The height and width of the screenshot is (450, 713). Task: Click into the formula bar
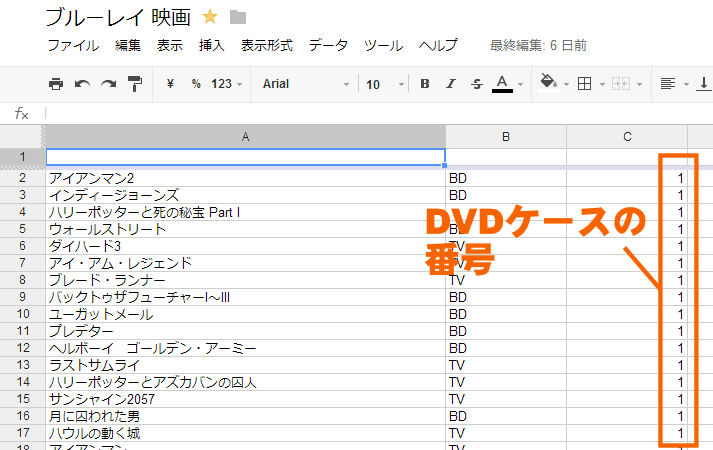coord(377,113)
